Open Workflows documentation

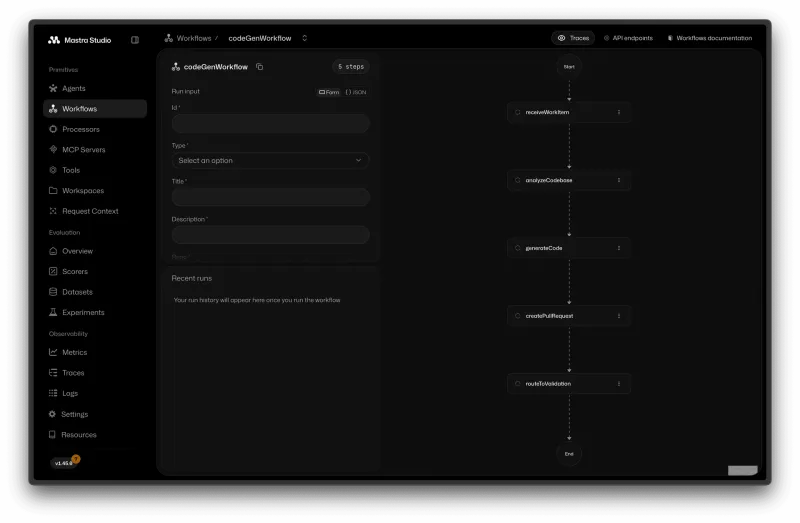pyautogui.click(x=710, y=38)
